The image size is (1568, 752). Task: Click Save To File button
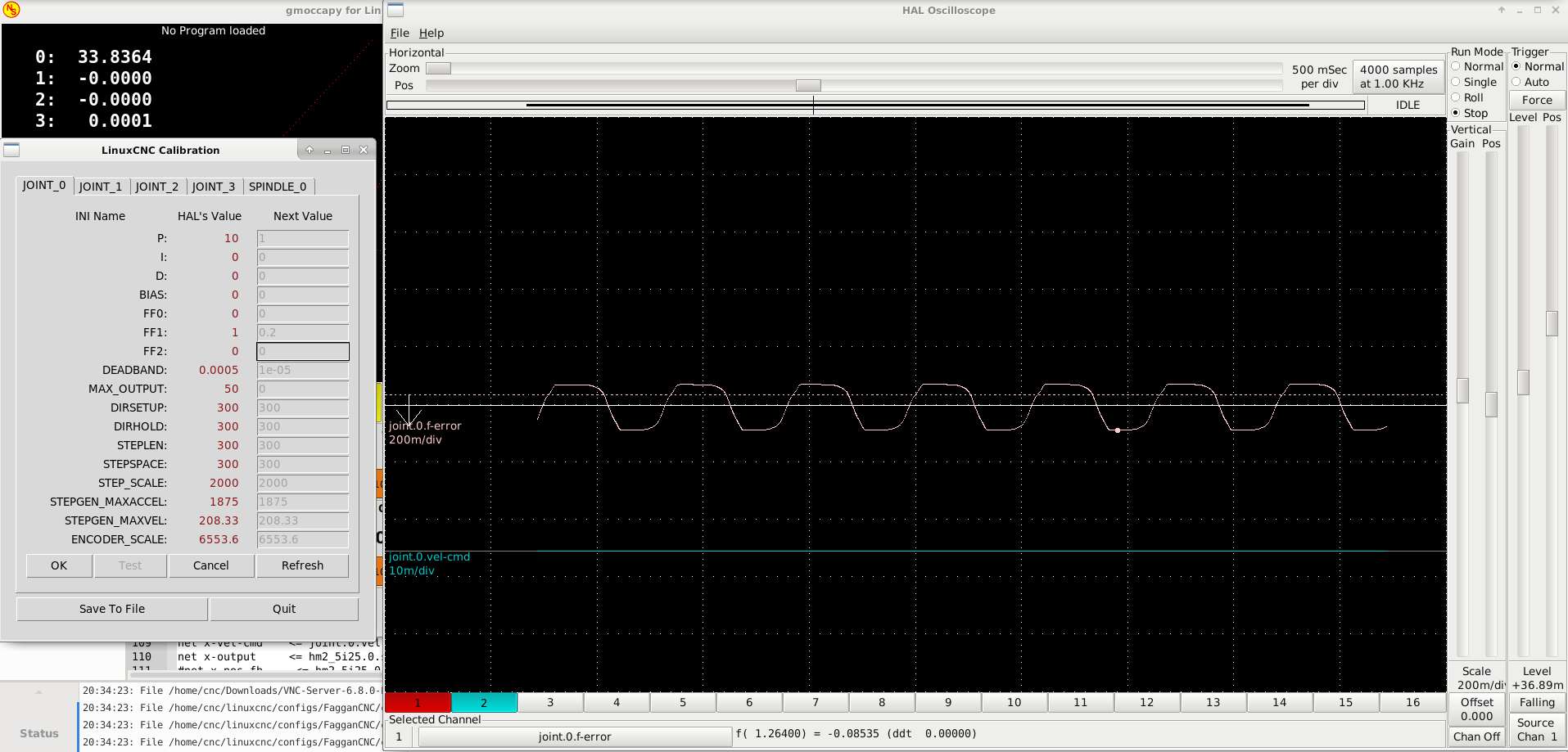[112, 609]
